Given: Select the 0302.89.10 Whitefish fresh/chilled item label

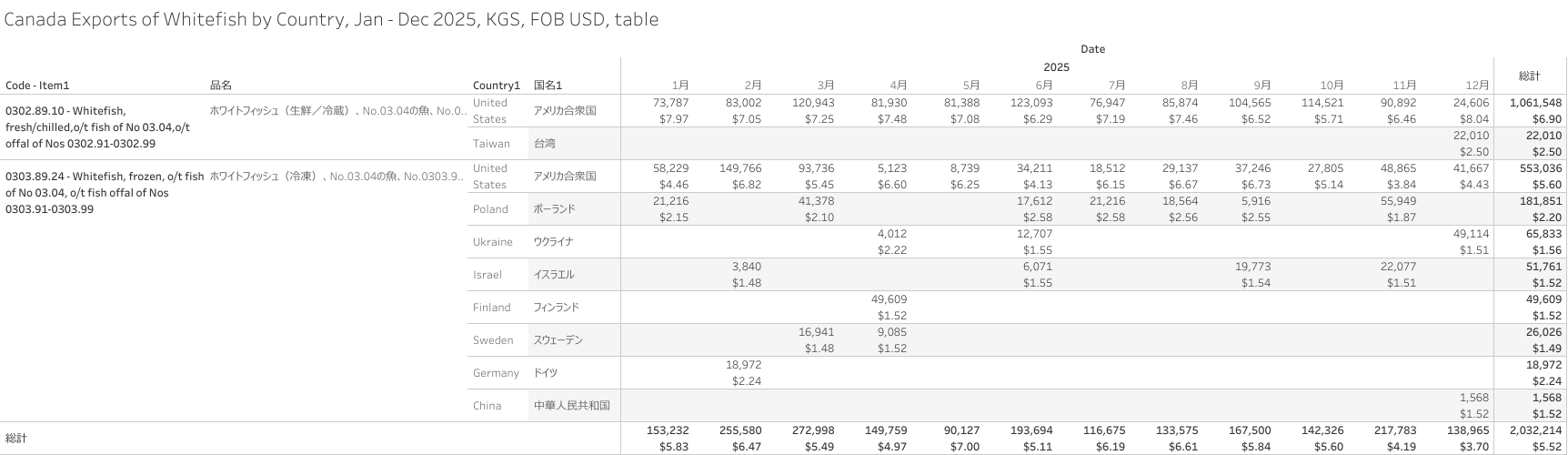Looking at the screenshot, I should coord(97,127).
